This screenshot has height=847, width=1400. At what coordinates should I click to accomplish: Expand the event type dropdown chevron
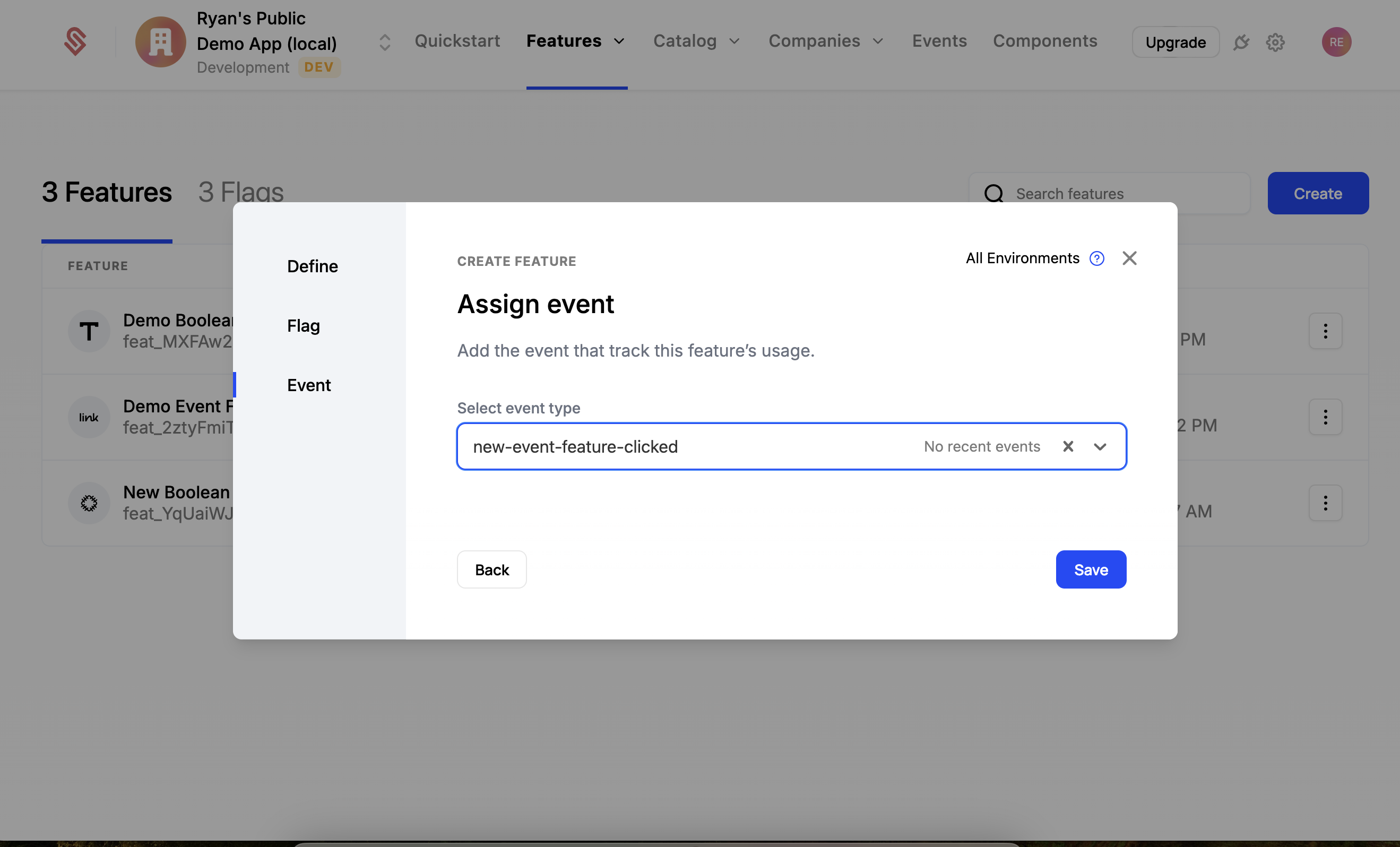[x=1100, y=446]
